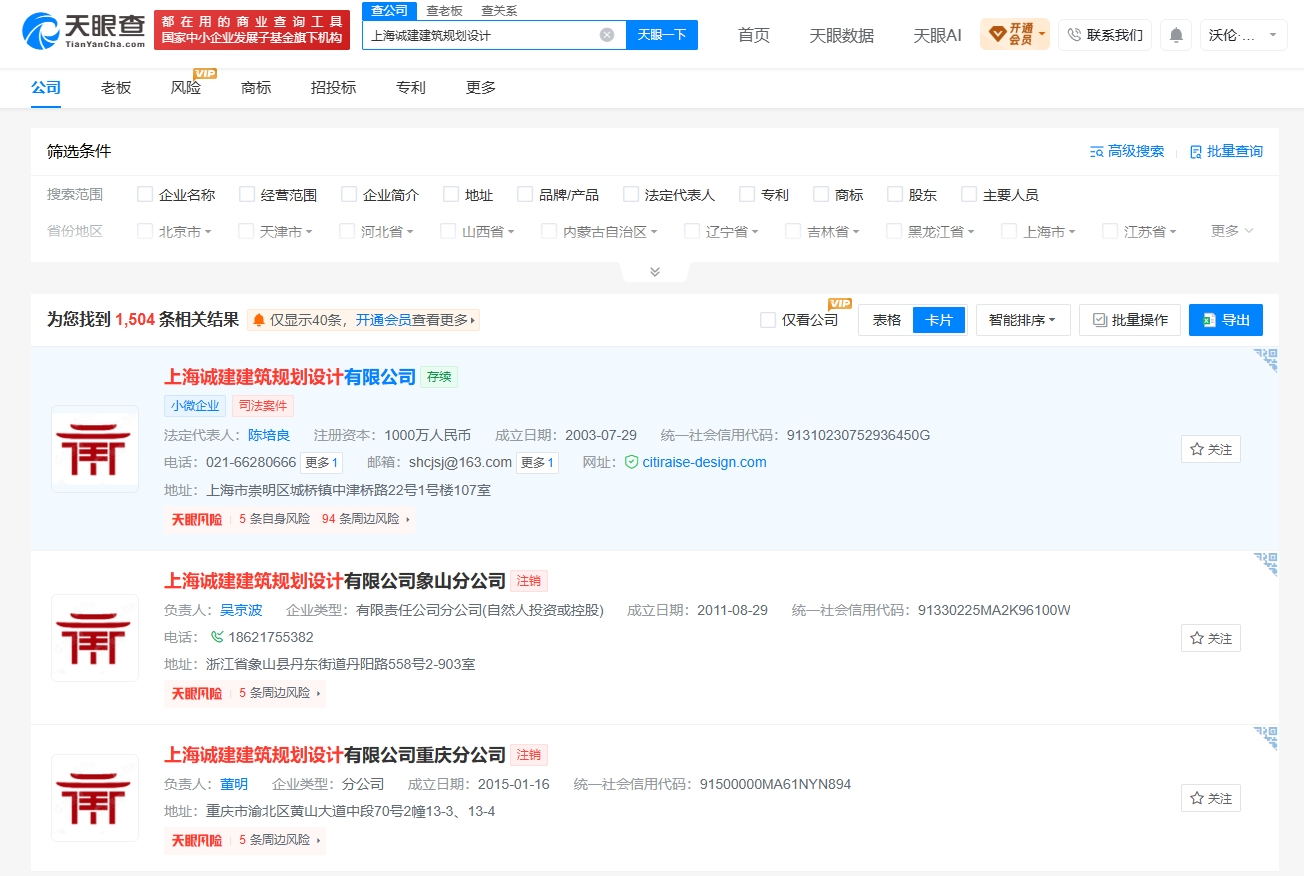Check the 品牌/产品 checkbox
Screen dimensions: 1304x876
[525, 194]
